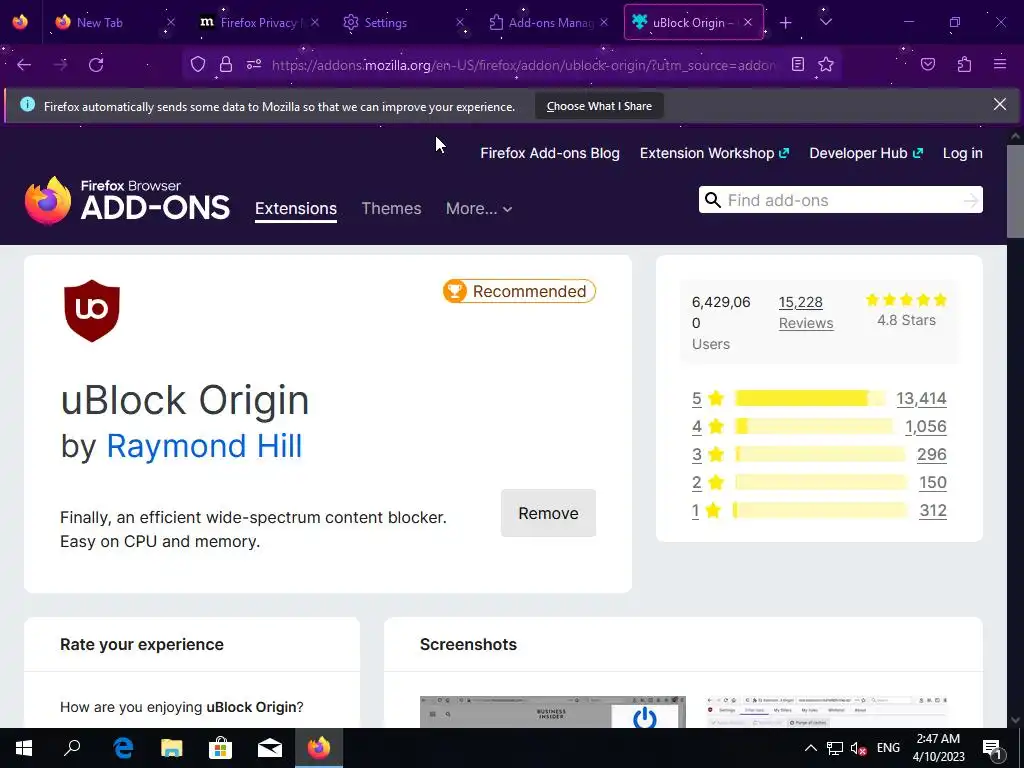Close the uBlock Origin tab

[748, 22]
